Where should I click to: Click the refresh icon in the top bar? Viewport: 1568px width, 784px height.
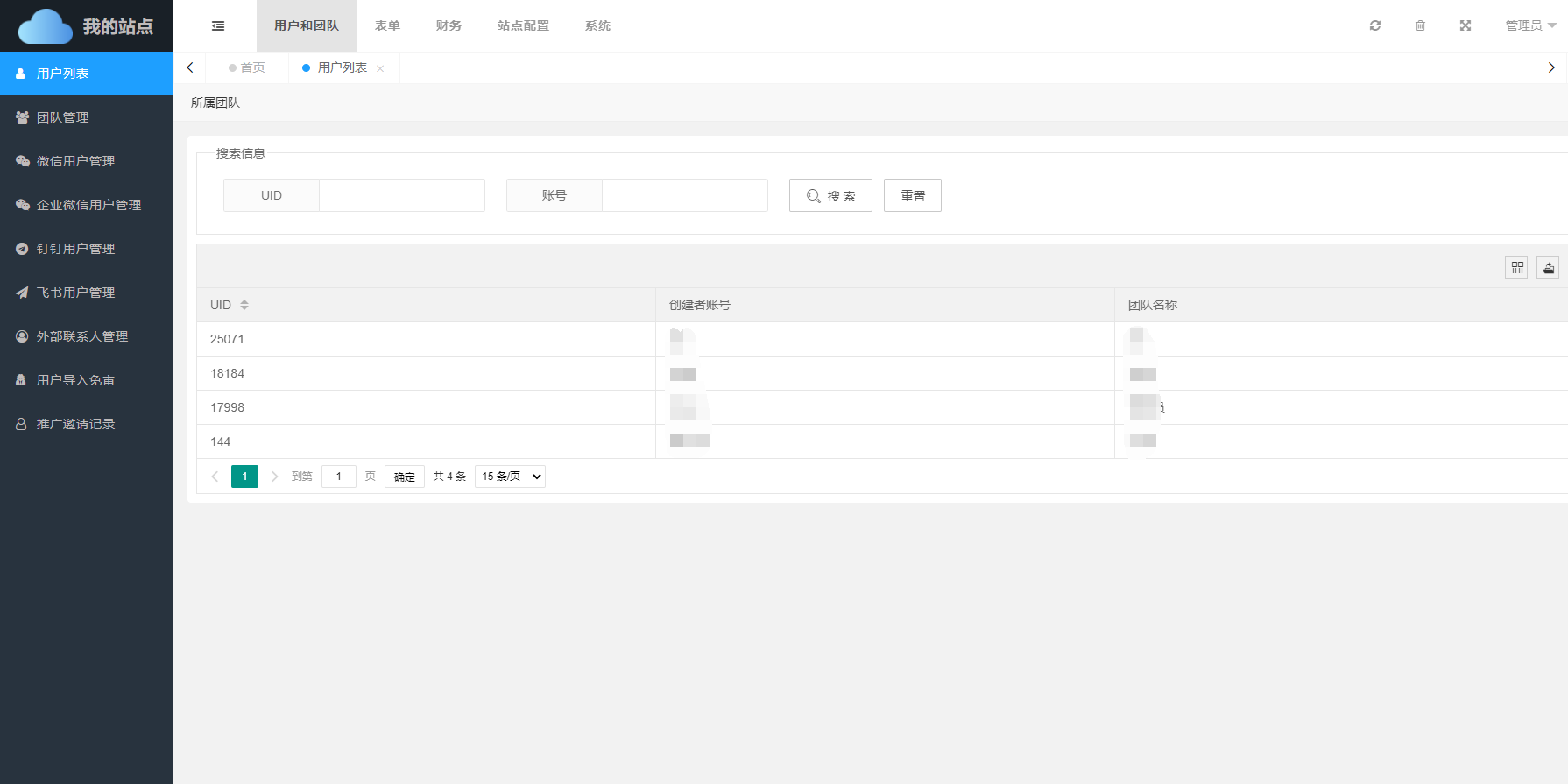tap(1375, 25)
